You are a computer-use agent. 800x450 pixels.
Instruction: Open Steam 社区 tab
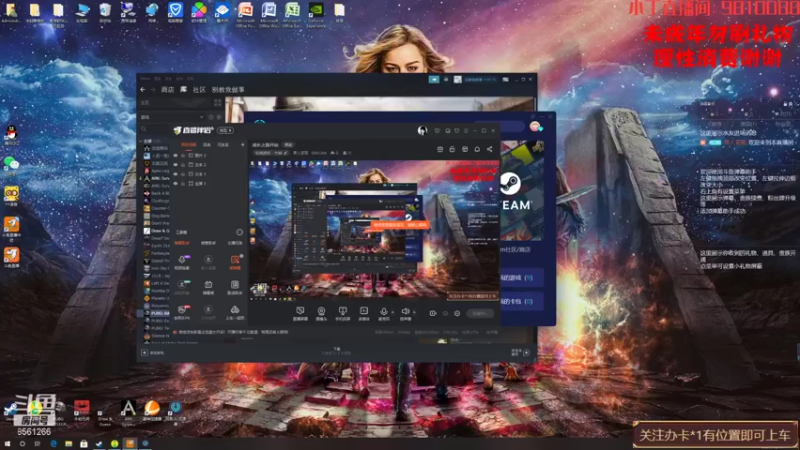[x=199, y=89]
